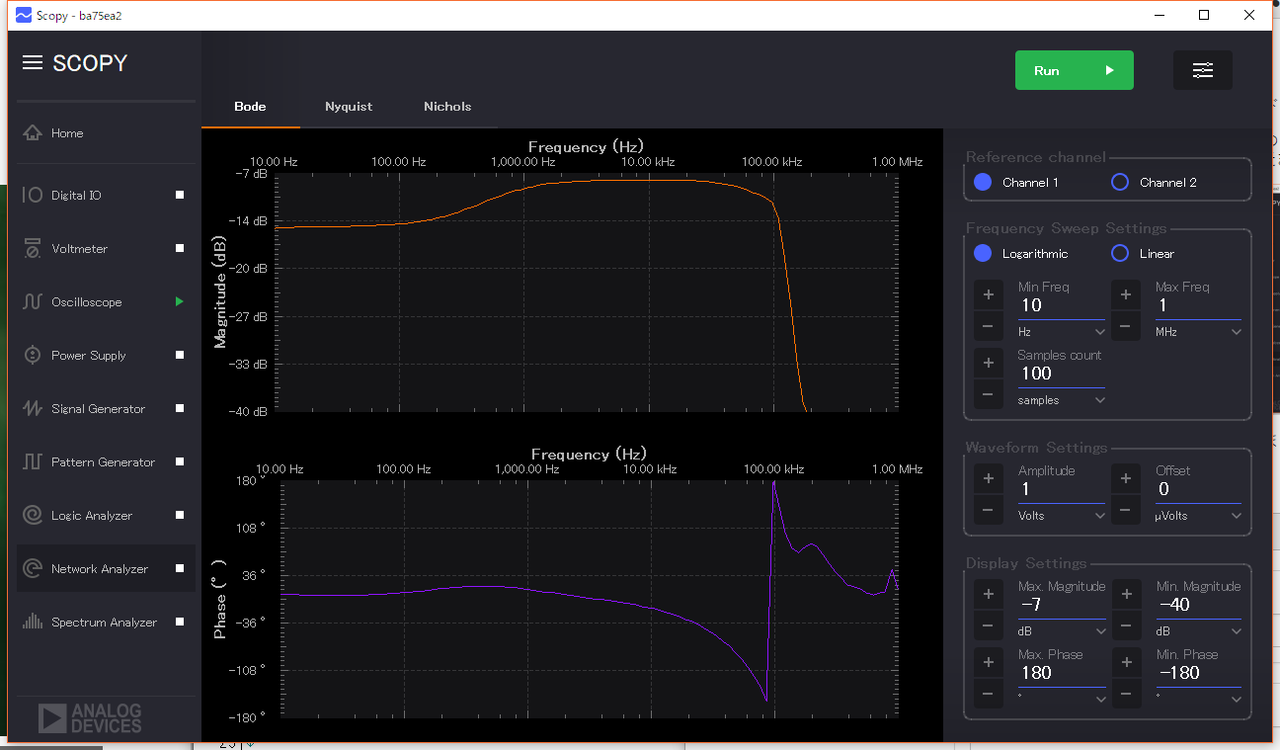Select the Logic Analyzer instrument icon

(32, 516)
